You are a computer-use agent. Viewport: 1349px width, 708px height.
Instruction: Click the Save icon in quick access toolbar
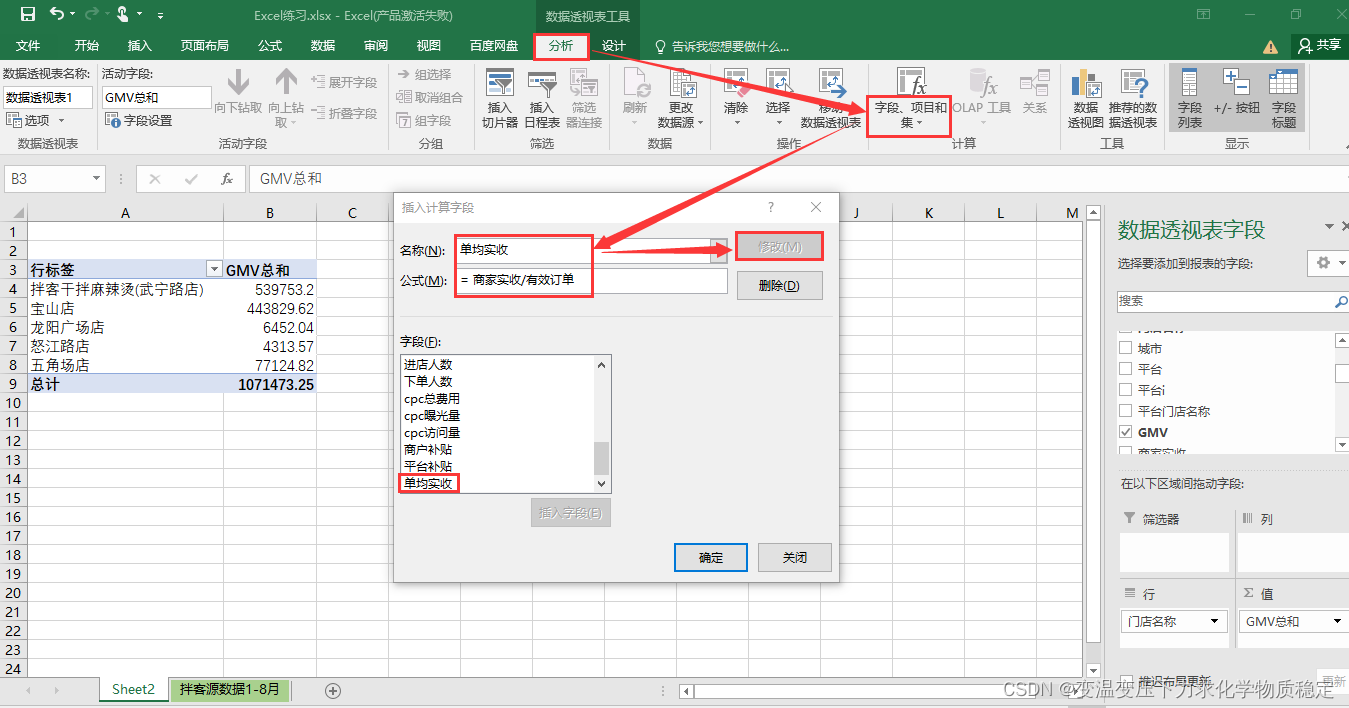27,15
